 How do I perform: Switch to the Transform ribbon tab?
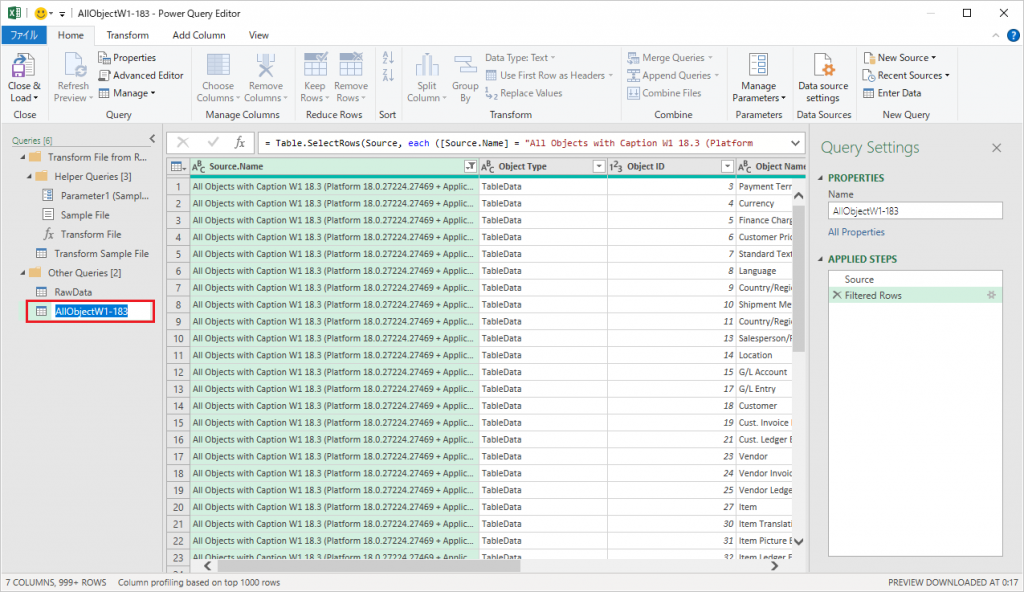127,35
